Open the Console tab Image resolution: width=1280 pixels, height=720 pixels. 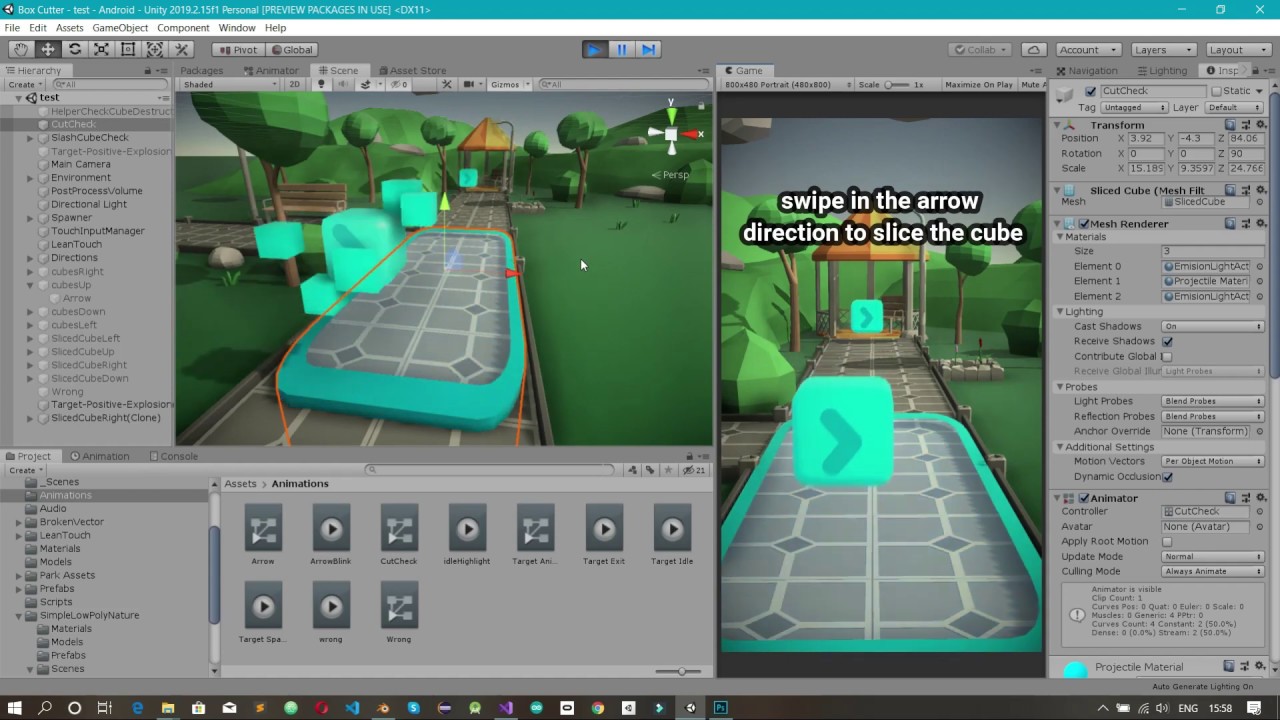pyautogui.click(x=173, y=456)
